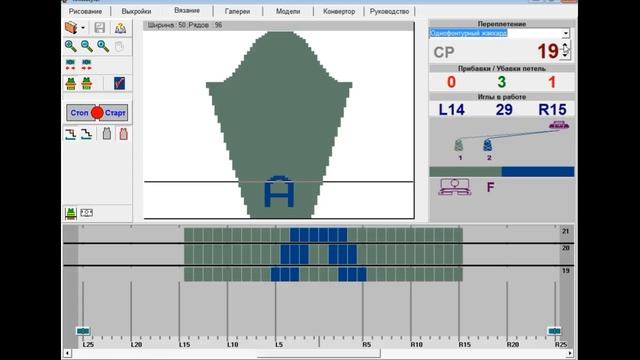Zoom in with the plus magnifier
The image size is (640, 360).
pos(71,46)
